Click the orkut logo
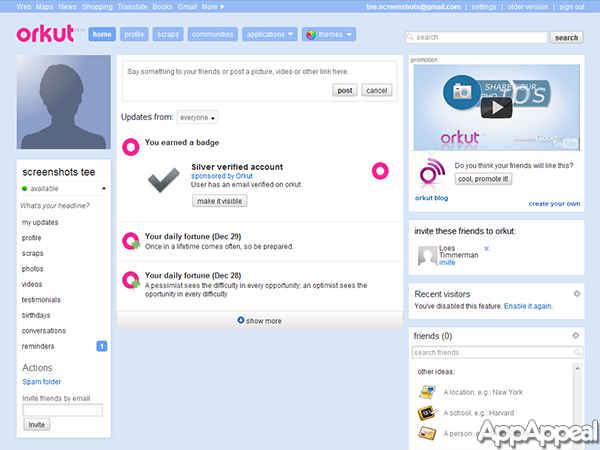600x450 pixels. 46,34
